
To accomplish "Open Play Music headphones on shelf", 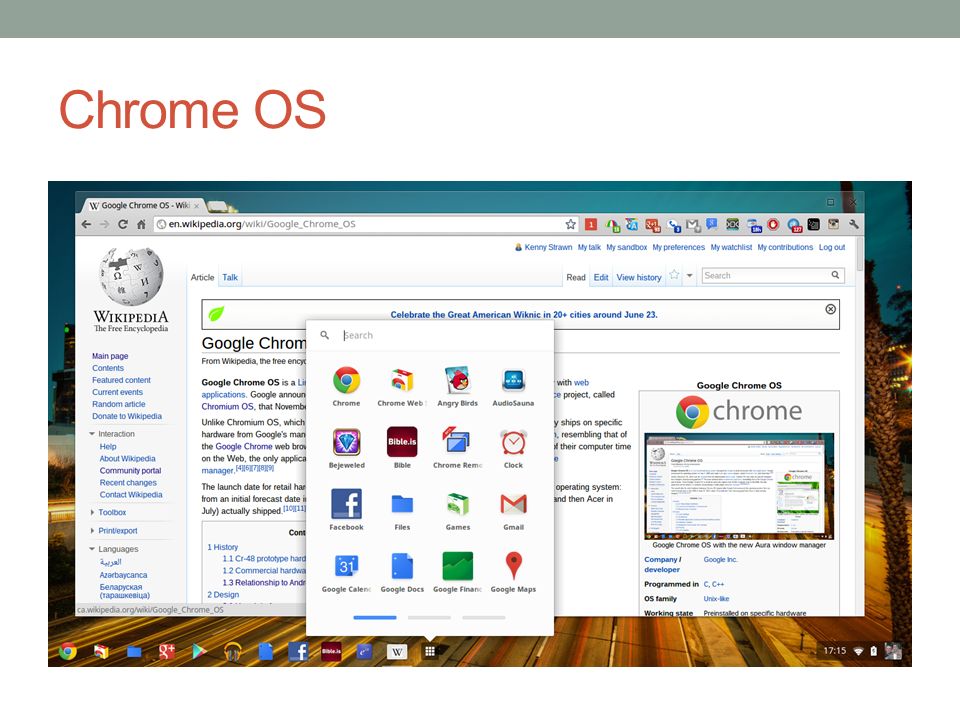I will pos(232,651).
